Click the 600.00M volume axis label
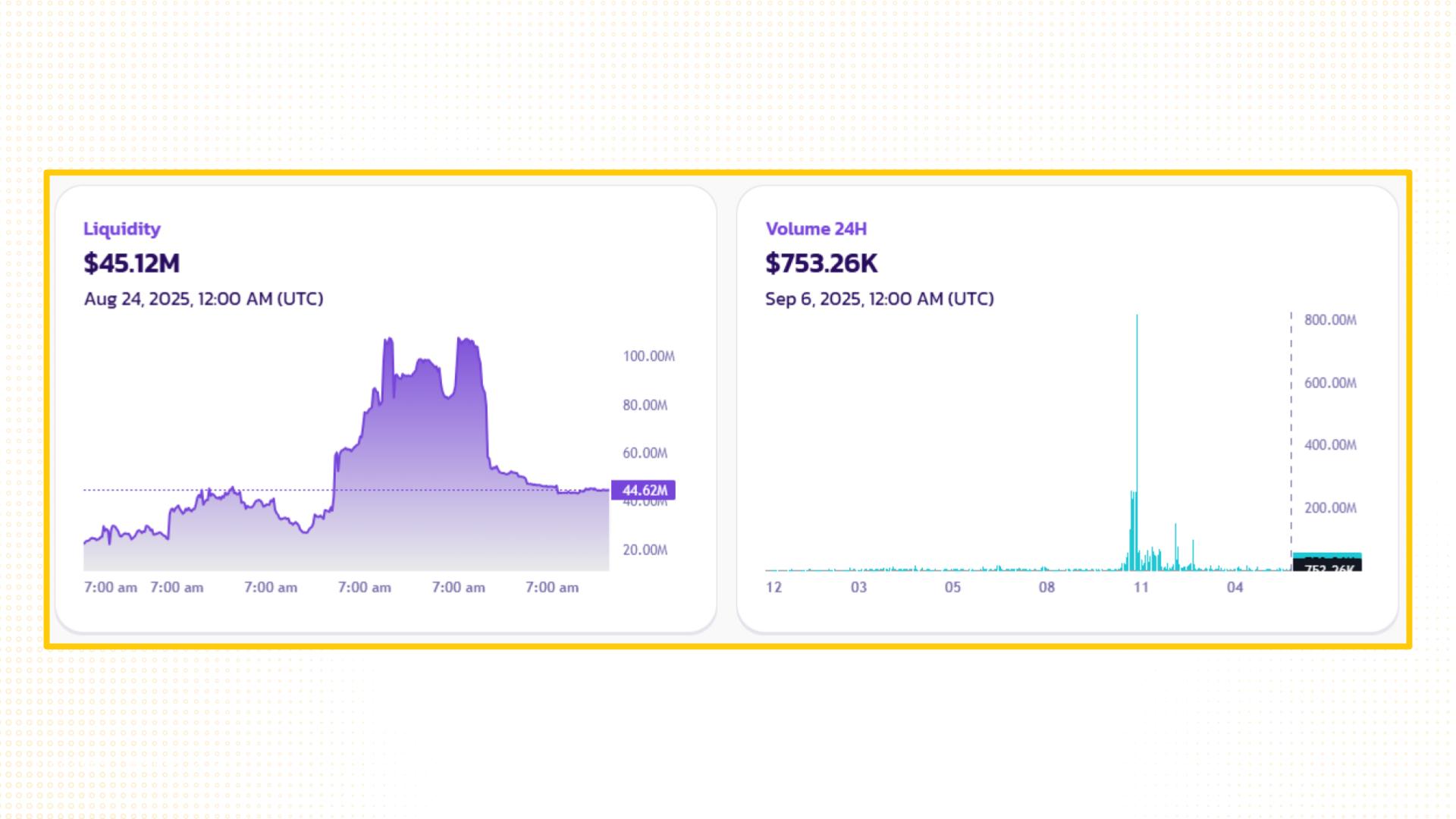The image size is (1456, 819). (1330, 383)
